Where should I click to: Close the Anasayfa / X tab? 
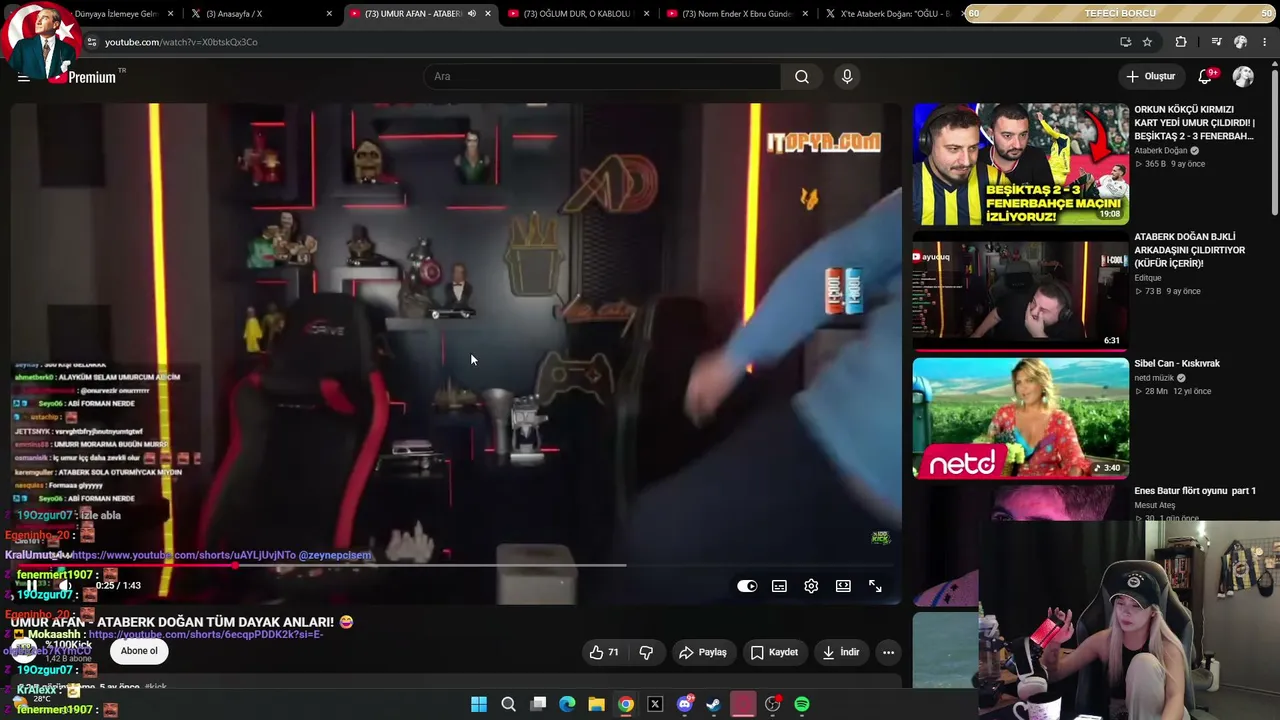(329, 14)
